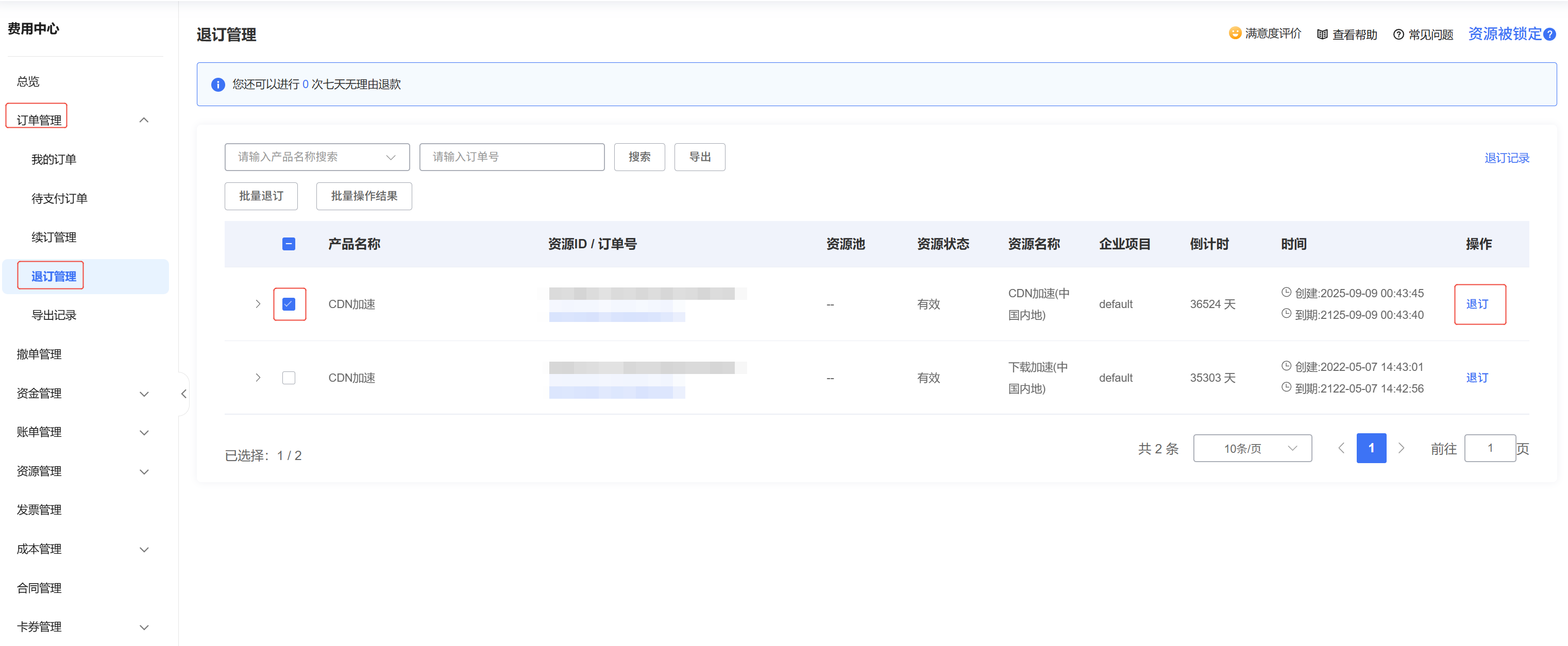Click 退订 for the 2022-05-07 resource
1568x646 pixels.
[x=1477, y=378]
